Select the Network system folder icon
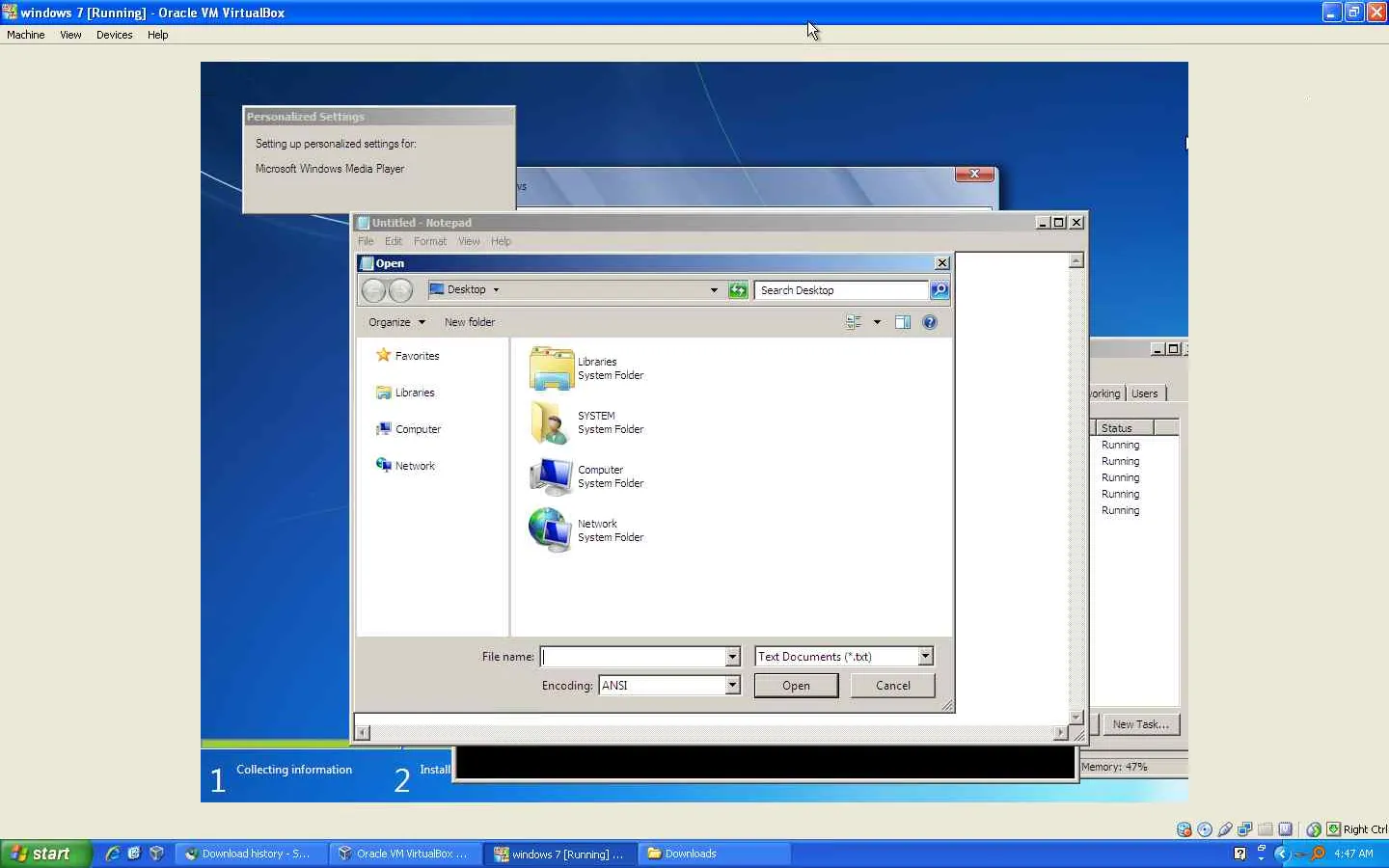 (x=552, y=530)
